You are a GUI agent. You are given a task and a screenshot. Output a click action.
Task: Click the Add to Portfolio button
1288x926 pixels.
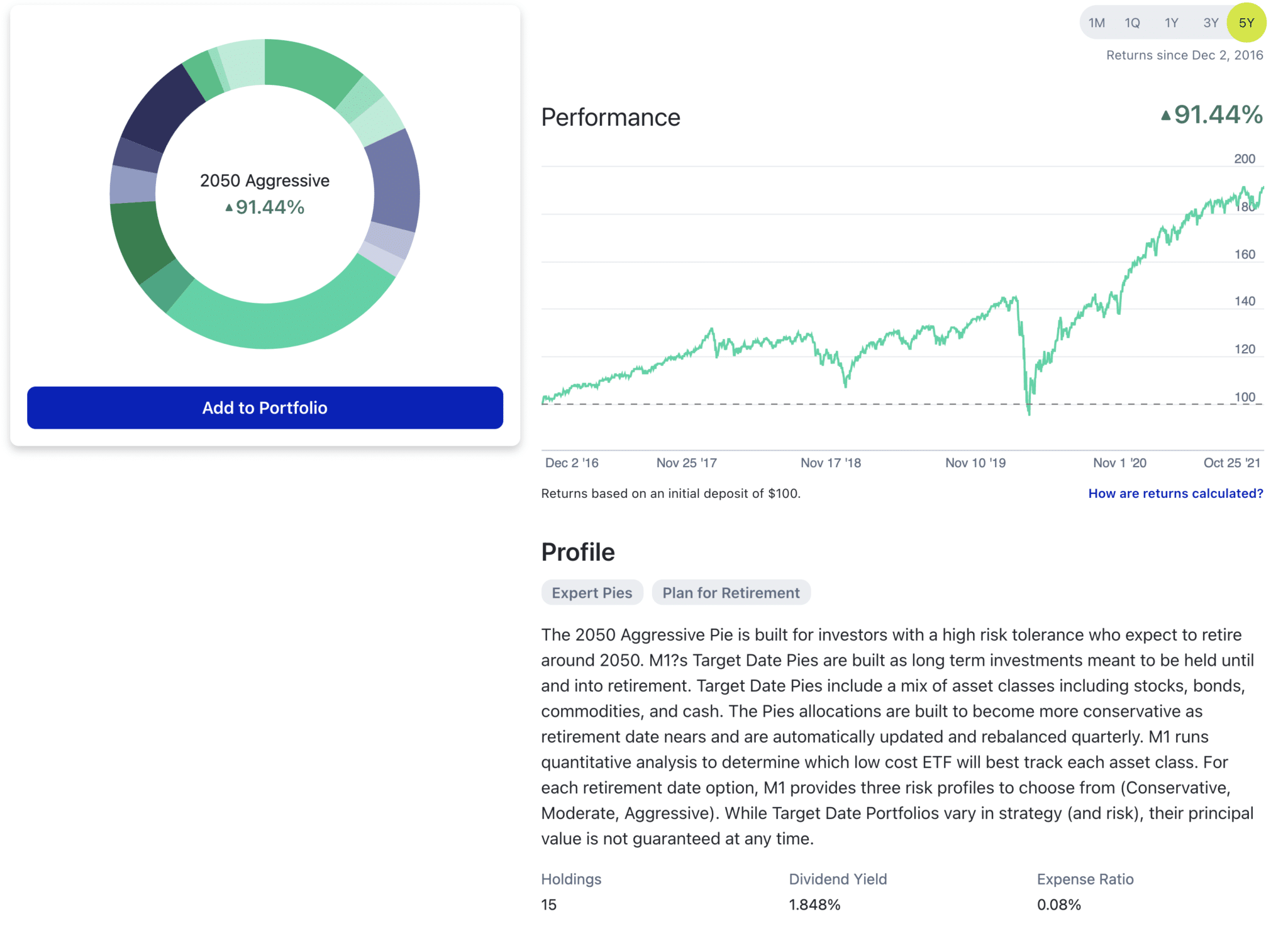(265, 408)
